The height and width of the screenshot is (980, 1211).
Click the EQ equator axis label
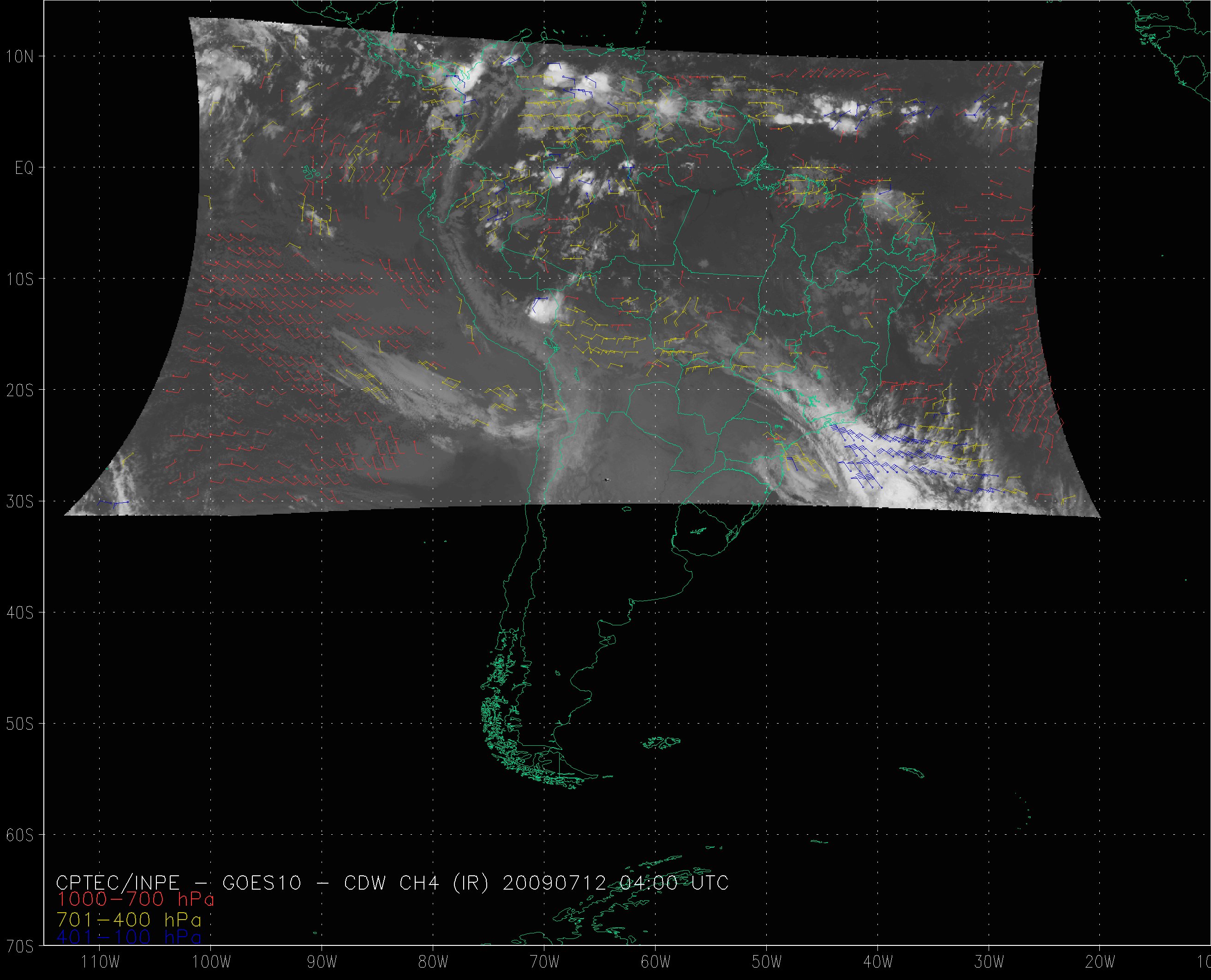(24, 168)
